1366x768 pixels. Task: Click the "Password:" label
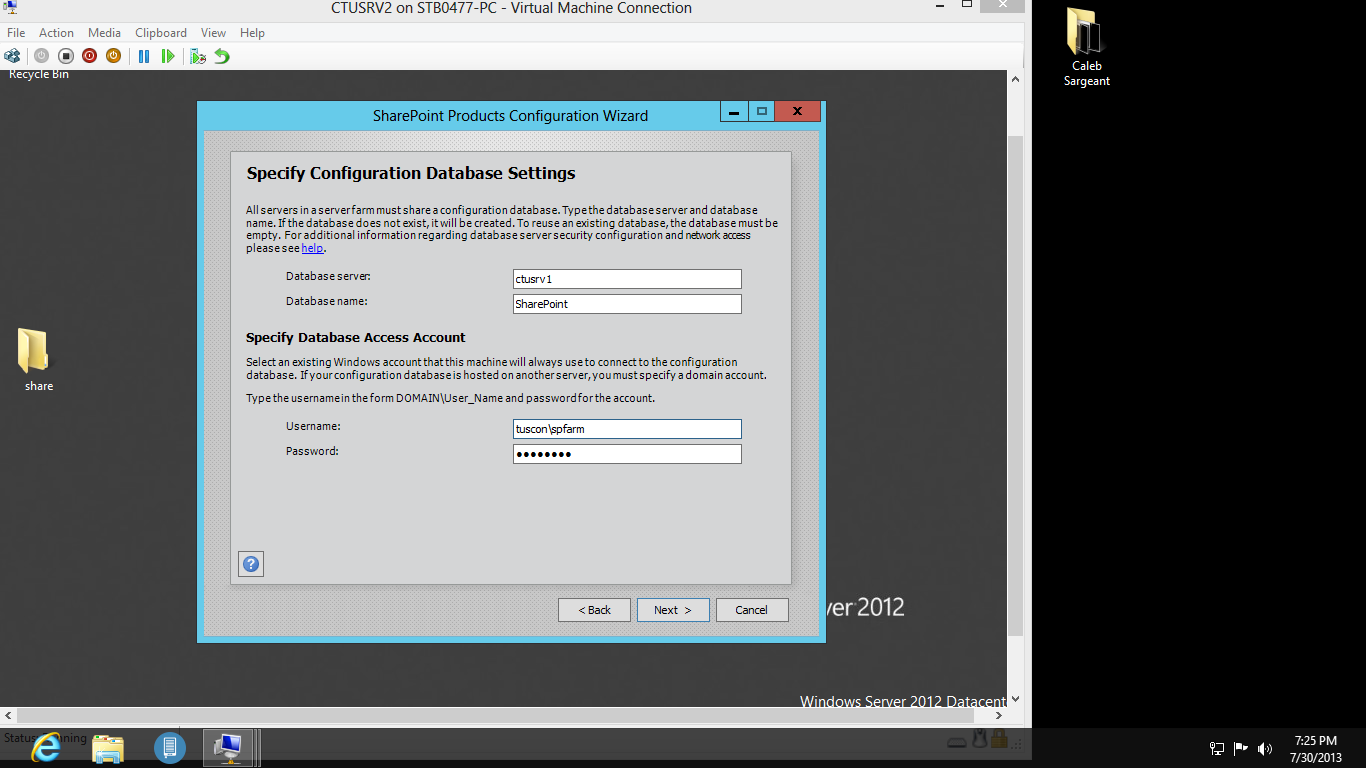[x=313, y=451]
